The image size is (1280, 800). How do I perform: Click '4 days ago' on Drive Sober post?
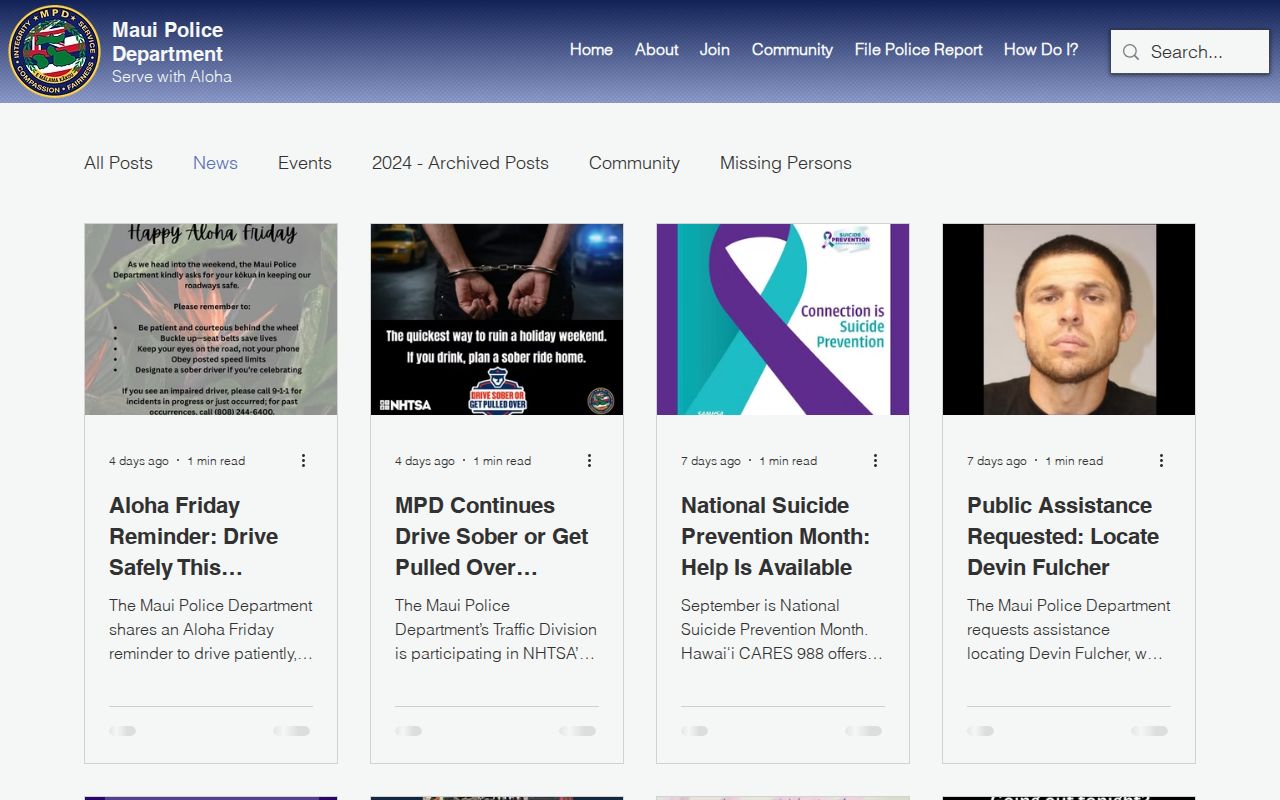(x=425, y=461)
